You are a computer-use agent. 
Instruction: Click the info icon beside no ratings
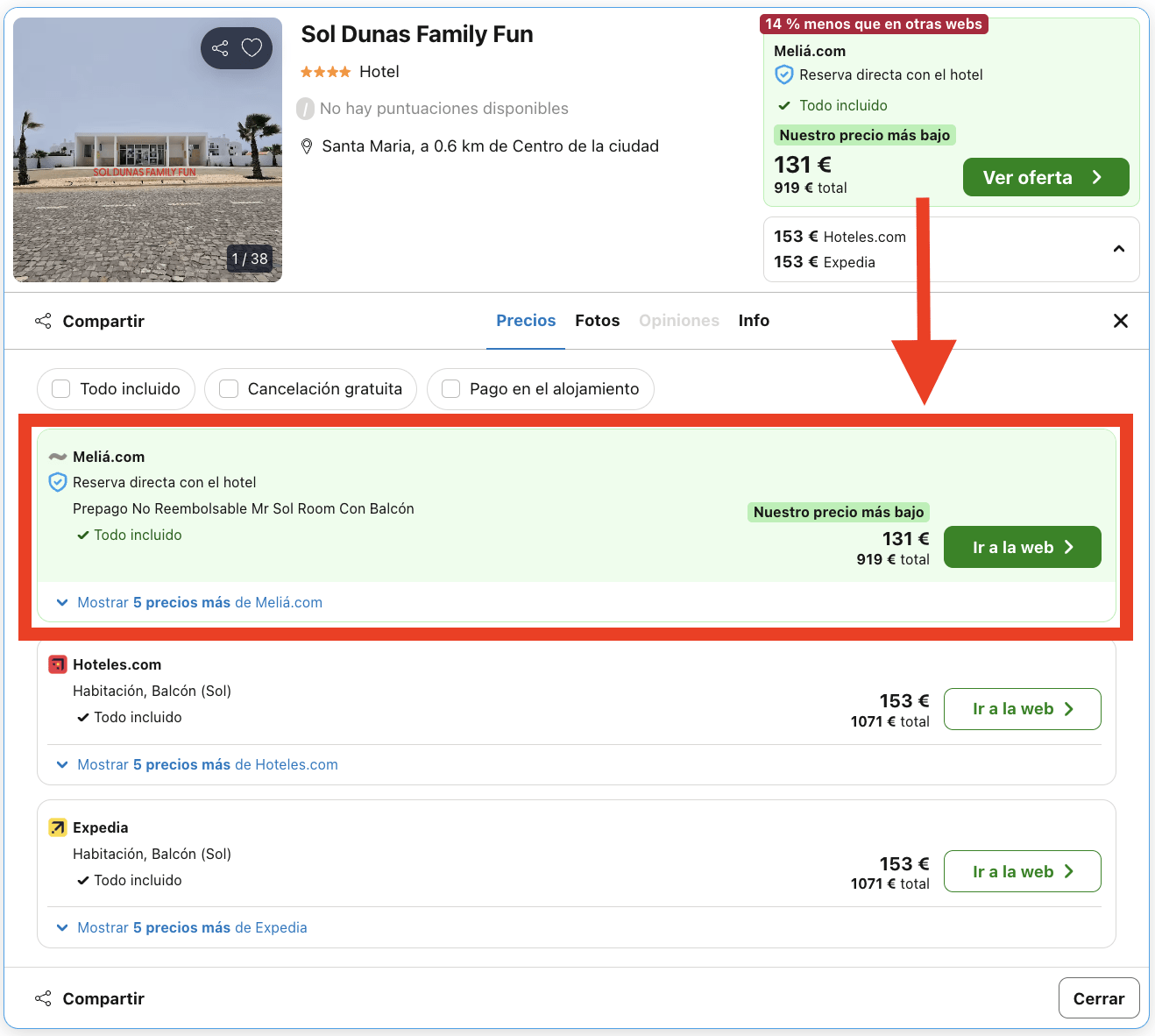tap(305, 109)
